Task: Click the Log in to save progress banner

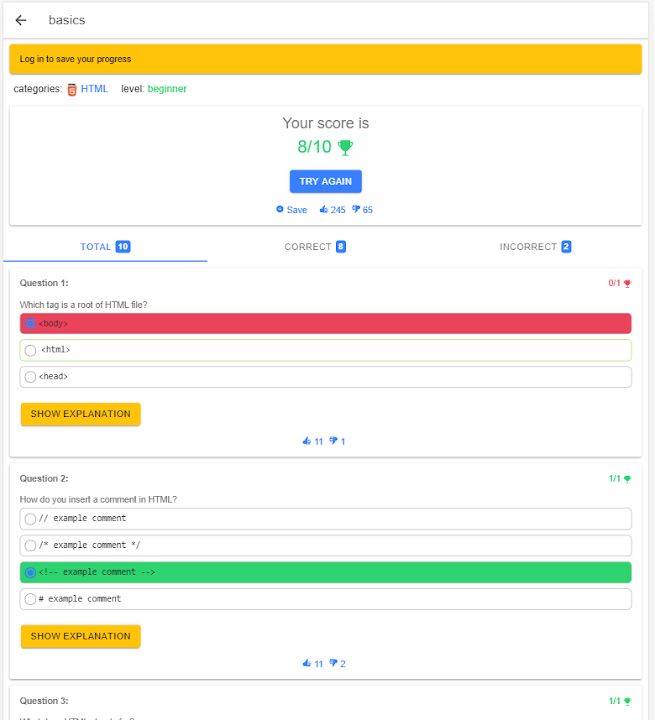Action: point(325,59)
